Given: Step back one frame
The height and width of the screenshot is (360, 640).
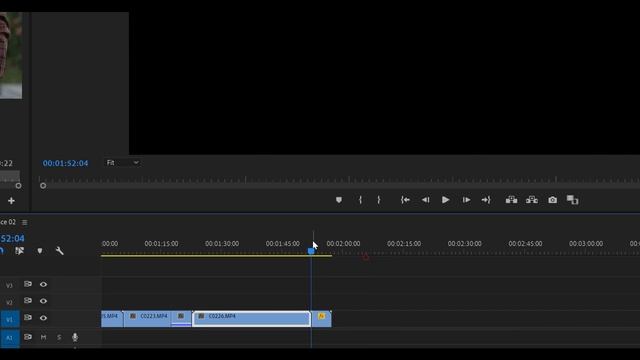Looking at the screenshot, I should (425, 200).
